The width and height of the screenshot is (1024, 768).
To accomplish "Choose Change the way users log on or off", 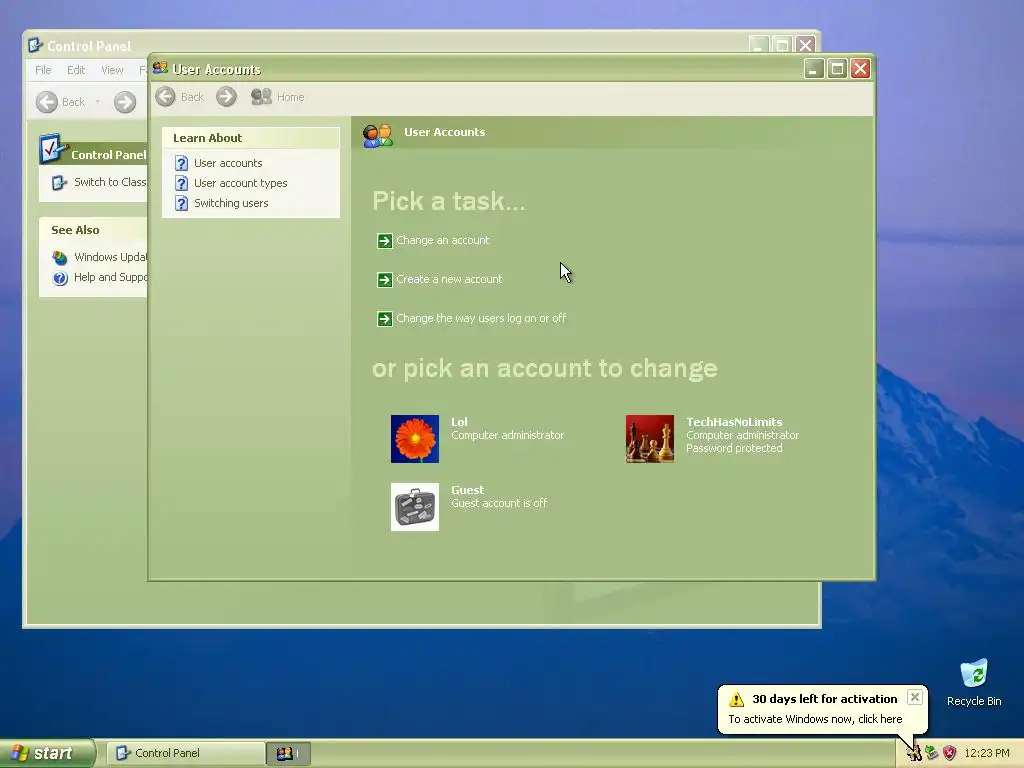I will click(481, 319).
